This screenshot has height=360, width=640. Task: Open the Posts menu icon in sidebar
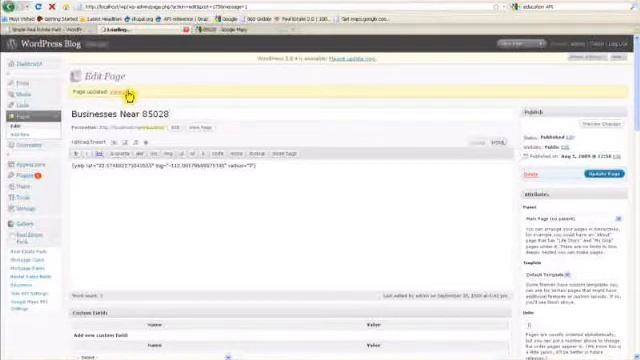tap(11, 83)
